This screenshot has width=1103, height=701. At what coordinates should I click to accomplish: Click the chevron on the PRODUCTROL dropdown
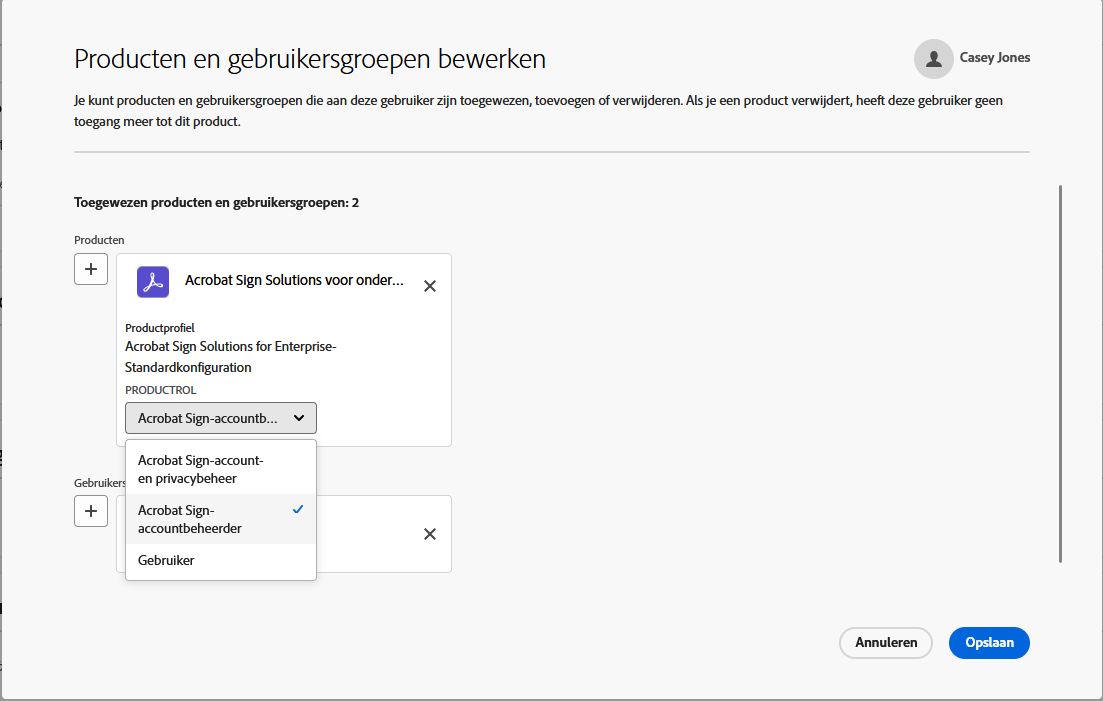pos(300,418)
